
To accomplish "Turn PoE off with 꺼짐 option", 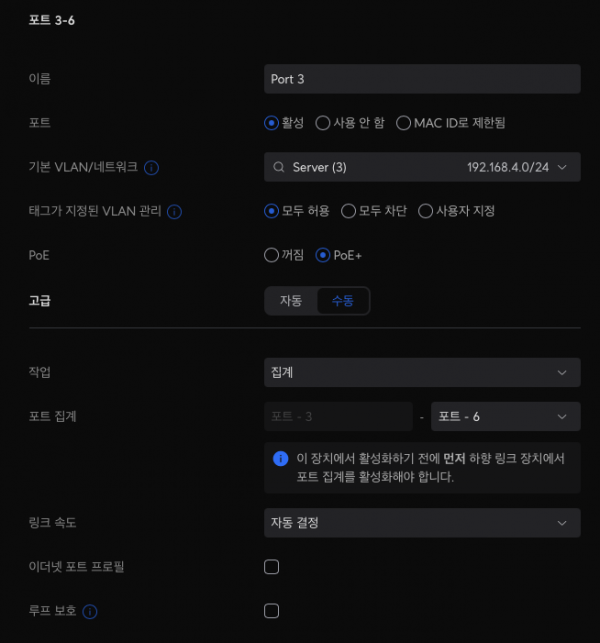I will (x=271, y=255).
